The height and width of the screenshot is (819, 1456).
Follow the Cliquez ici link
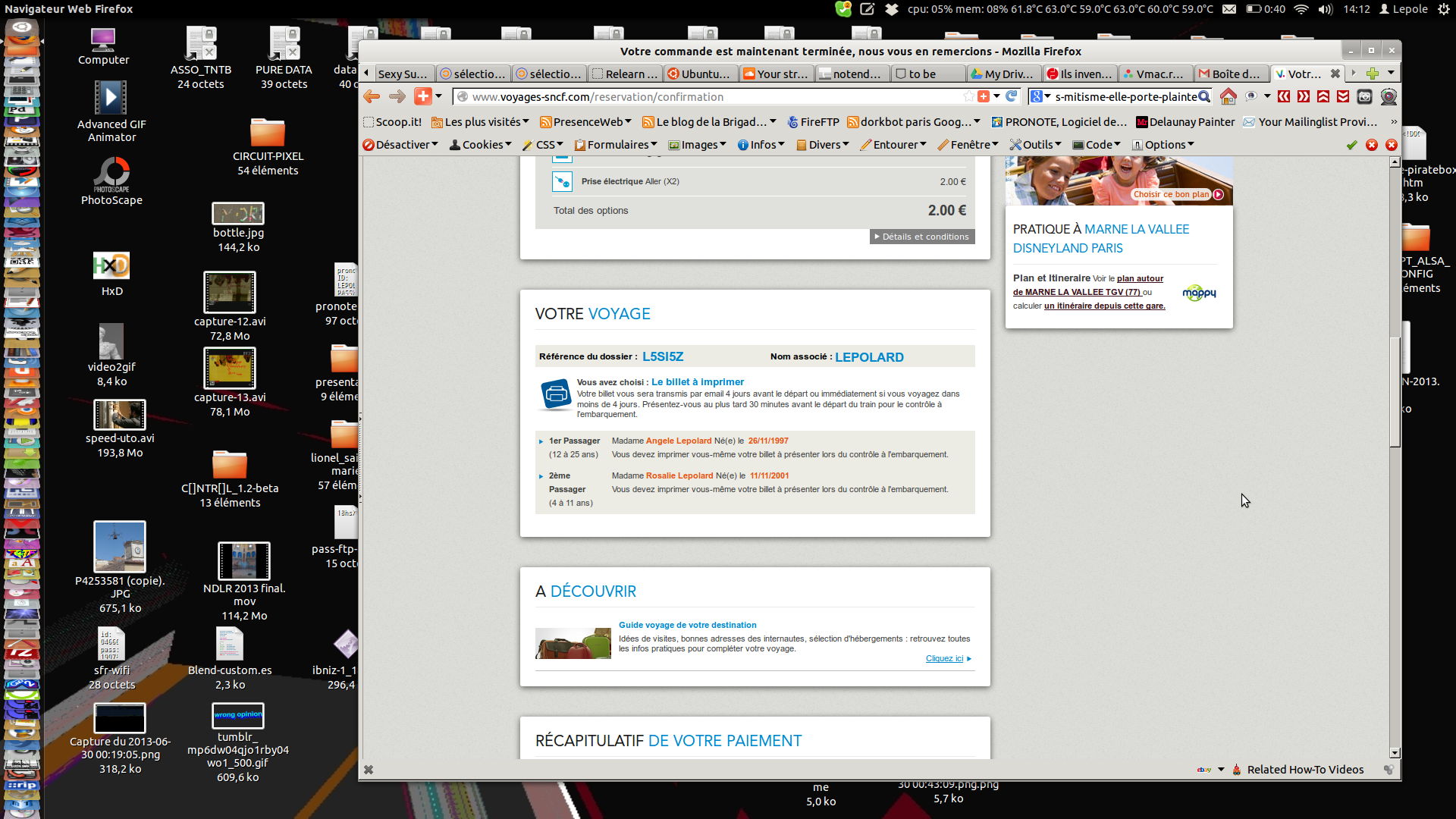pyautogui.click(x=944, y=658)
